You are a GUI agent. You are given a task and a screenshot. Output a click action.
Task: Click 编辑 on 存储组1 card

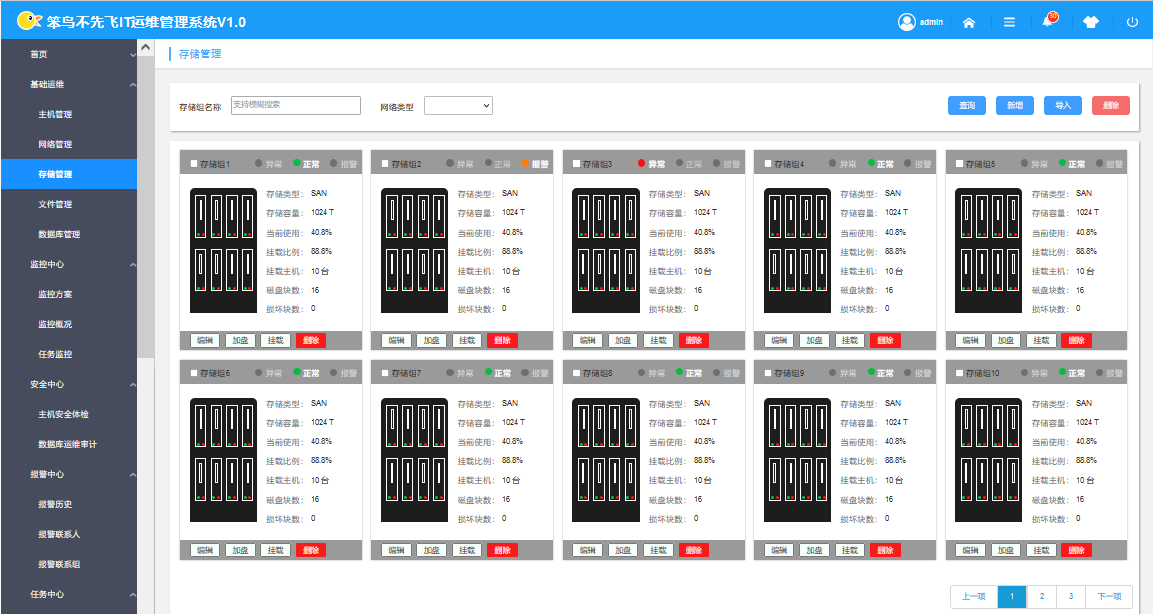point(205,340)
